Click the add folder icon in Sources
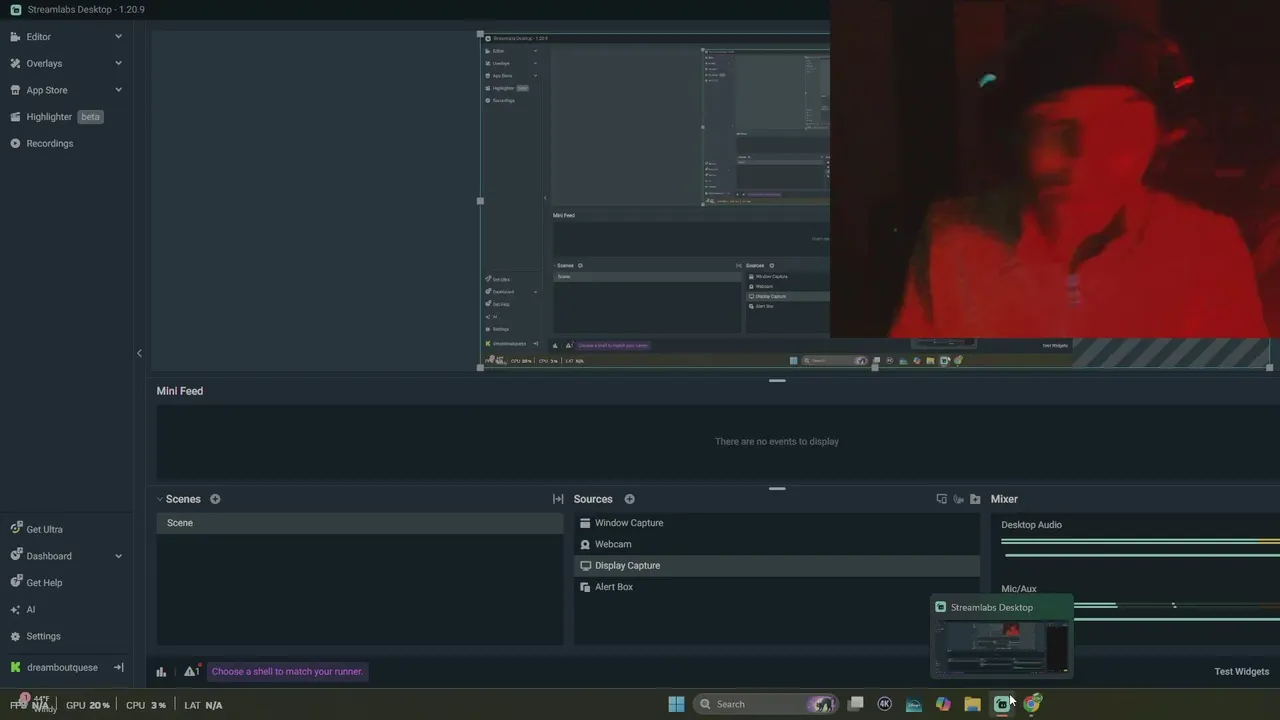The width and height of the screenshot is (1280, 720). [975, 499]
